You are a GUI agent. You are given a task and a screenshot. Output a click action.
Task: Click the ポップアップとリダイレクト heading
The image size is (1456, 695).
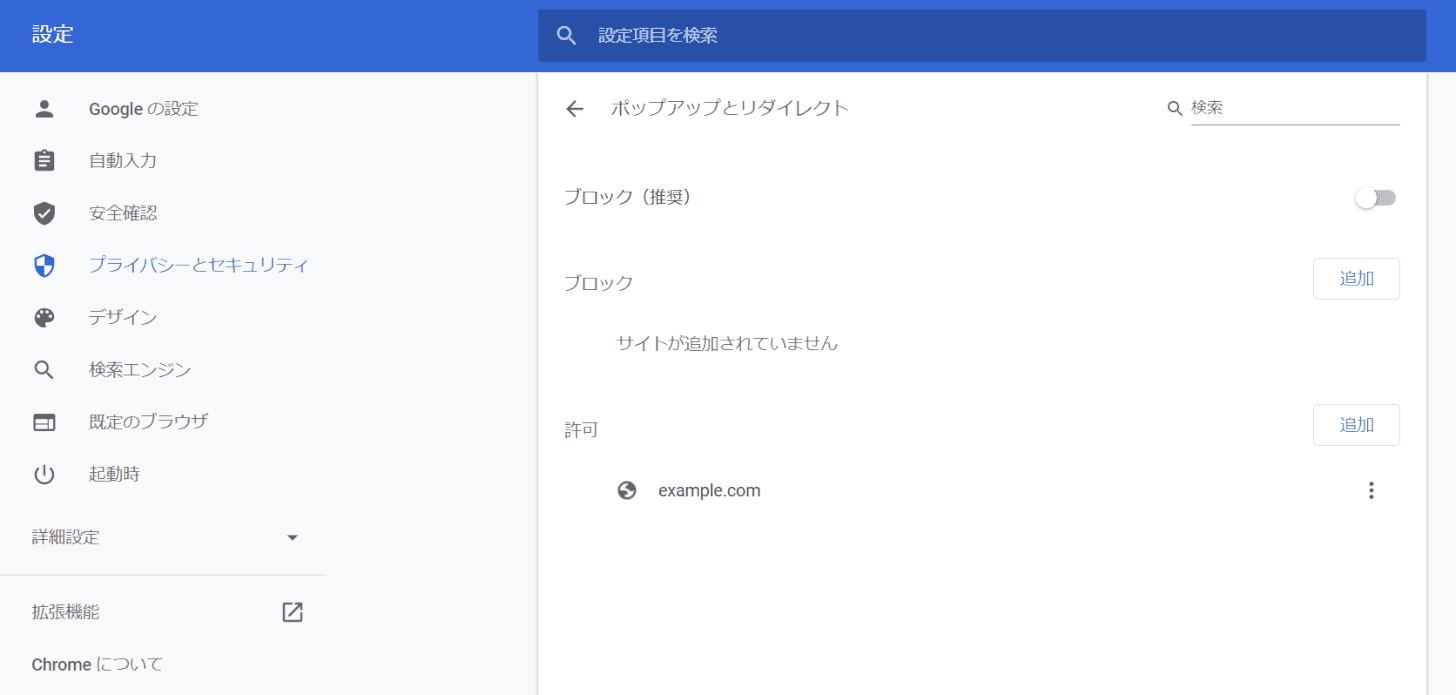click(x=730, y=108)
